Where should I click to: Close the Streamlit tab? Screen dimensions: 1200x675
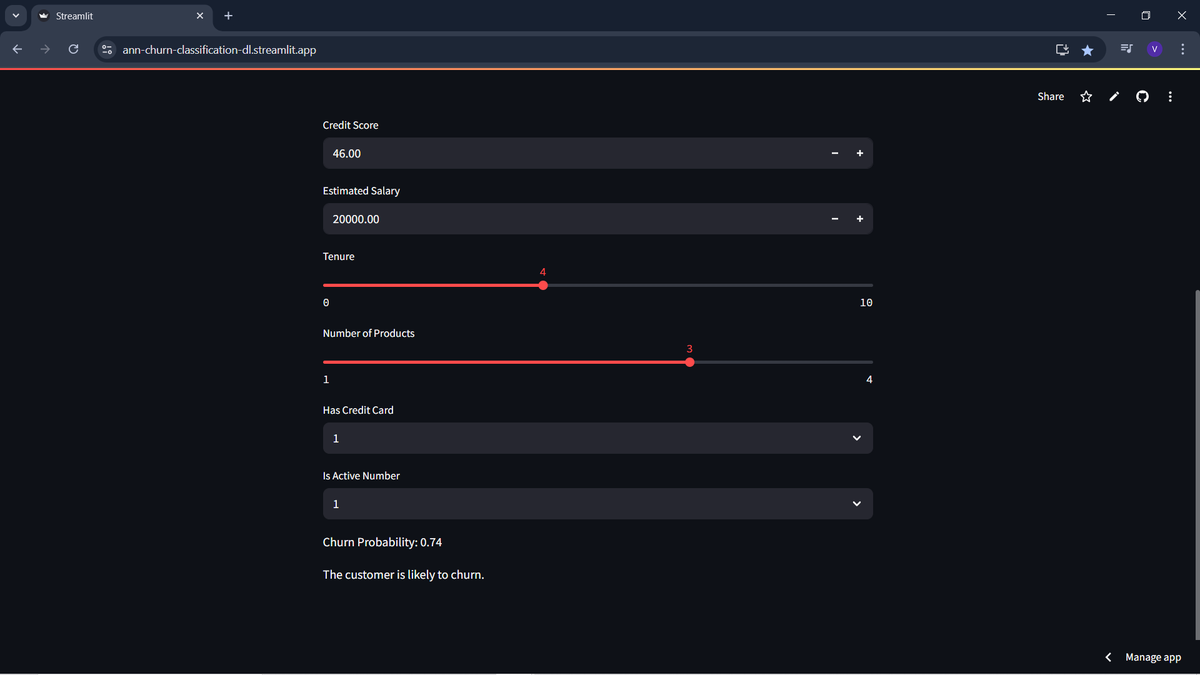click(199, 16)
